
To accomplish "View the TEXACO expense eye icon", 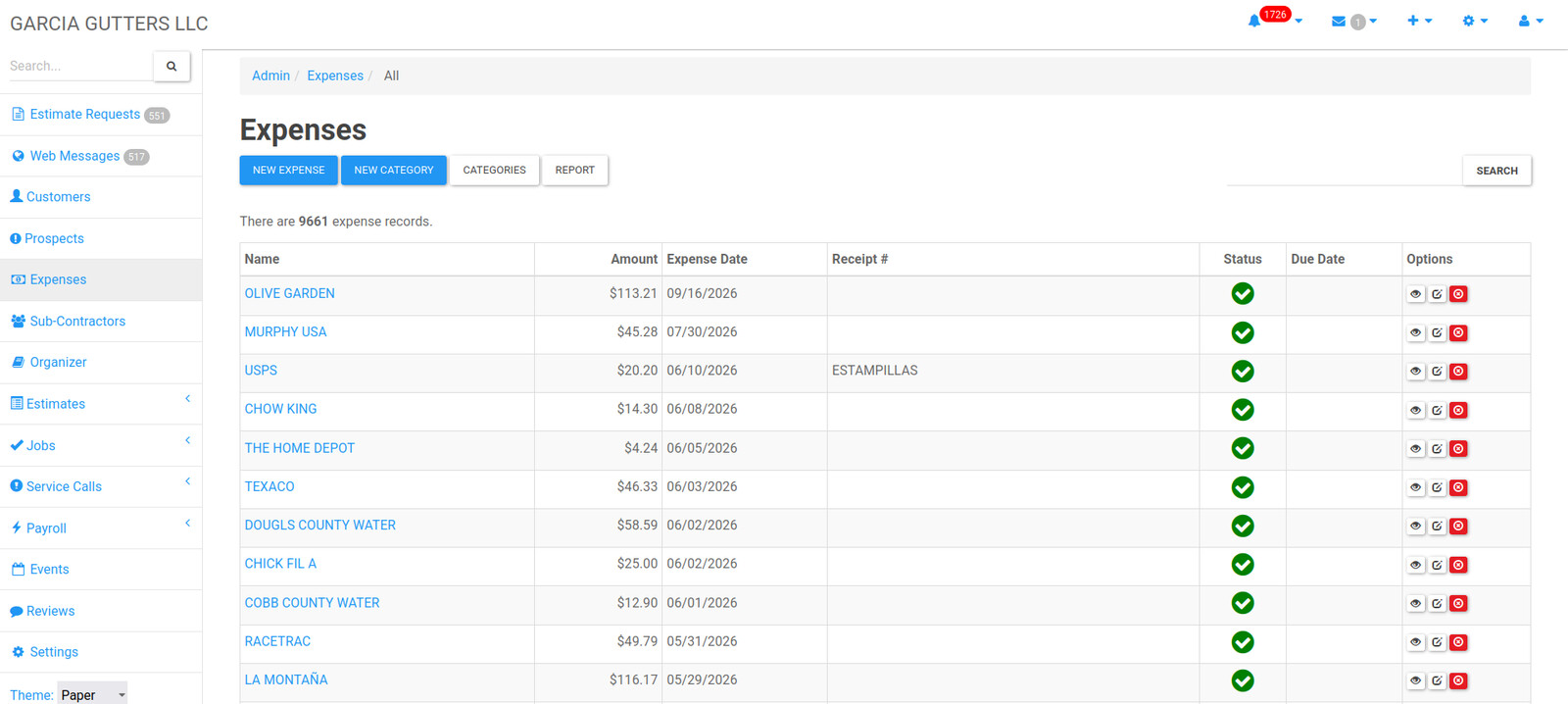I will tap(1415, 487).
